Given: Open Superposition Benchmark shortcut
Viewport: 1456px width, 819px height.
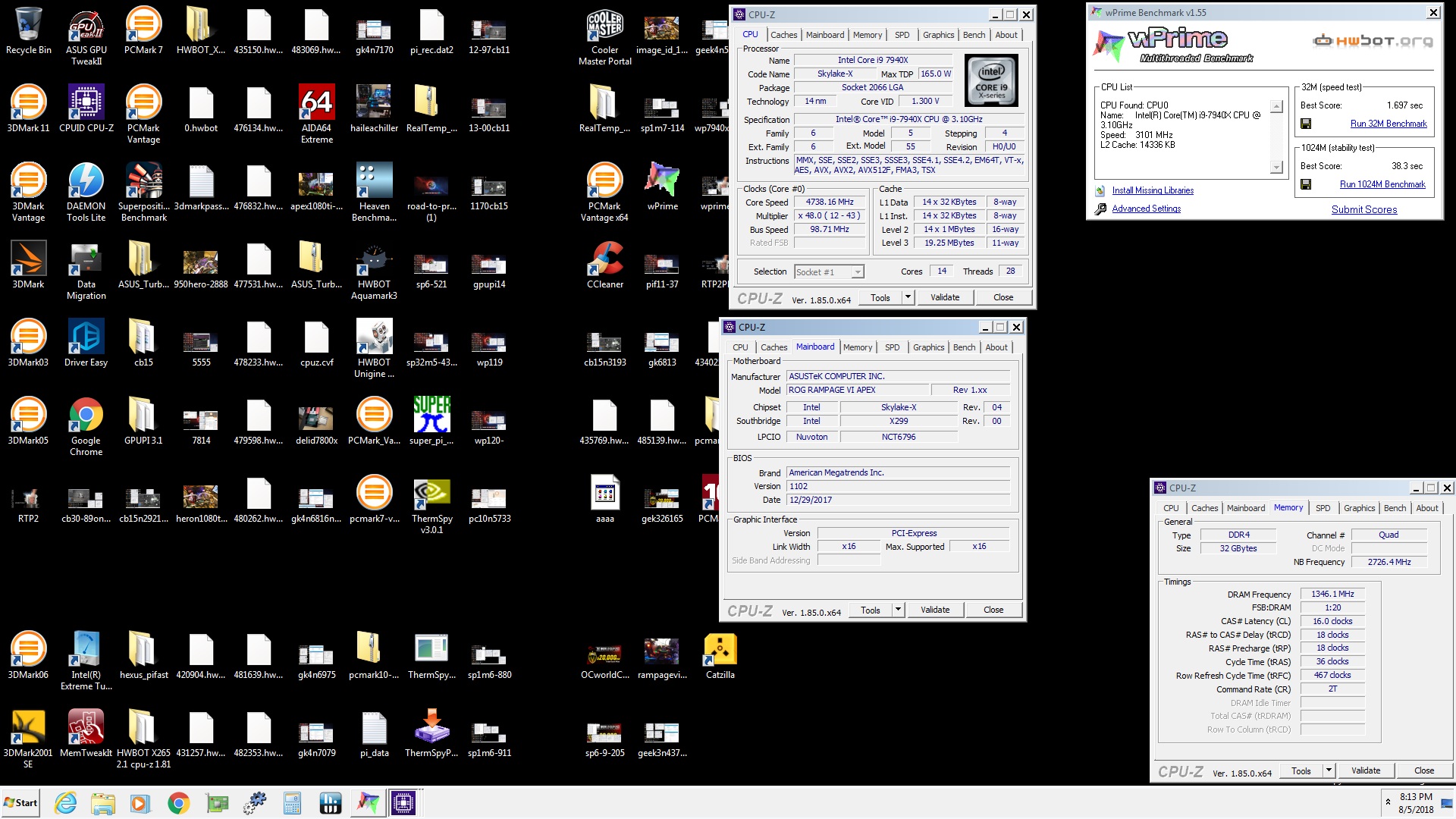Looking at the screenshot, I should point(143,192).
